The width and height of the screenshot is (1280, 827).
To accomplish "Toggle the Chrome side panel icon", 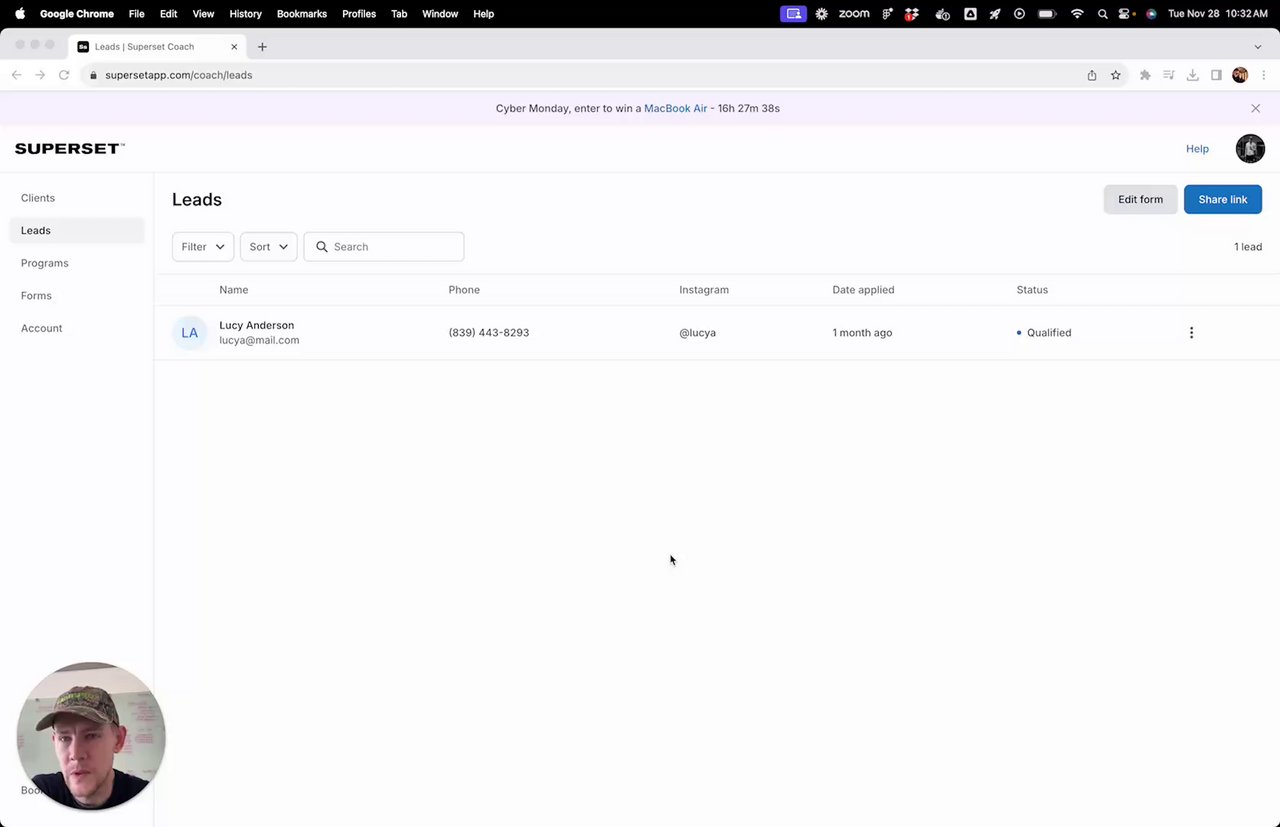I will click(x=1217, y=75).
